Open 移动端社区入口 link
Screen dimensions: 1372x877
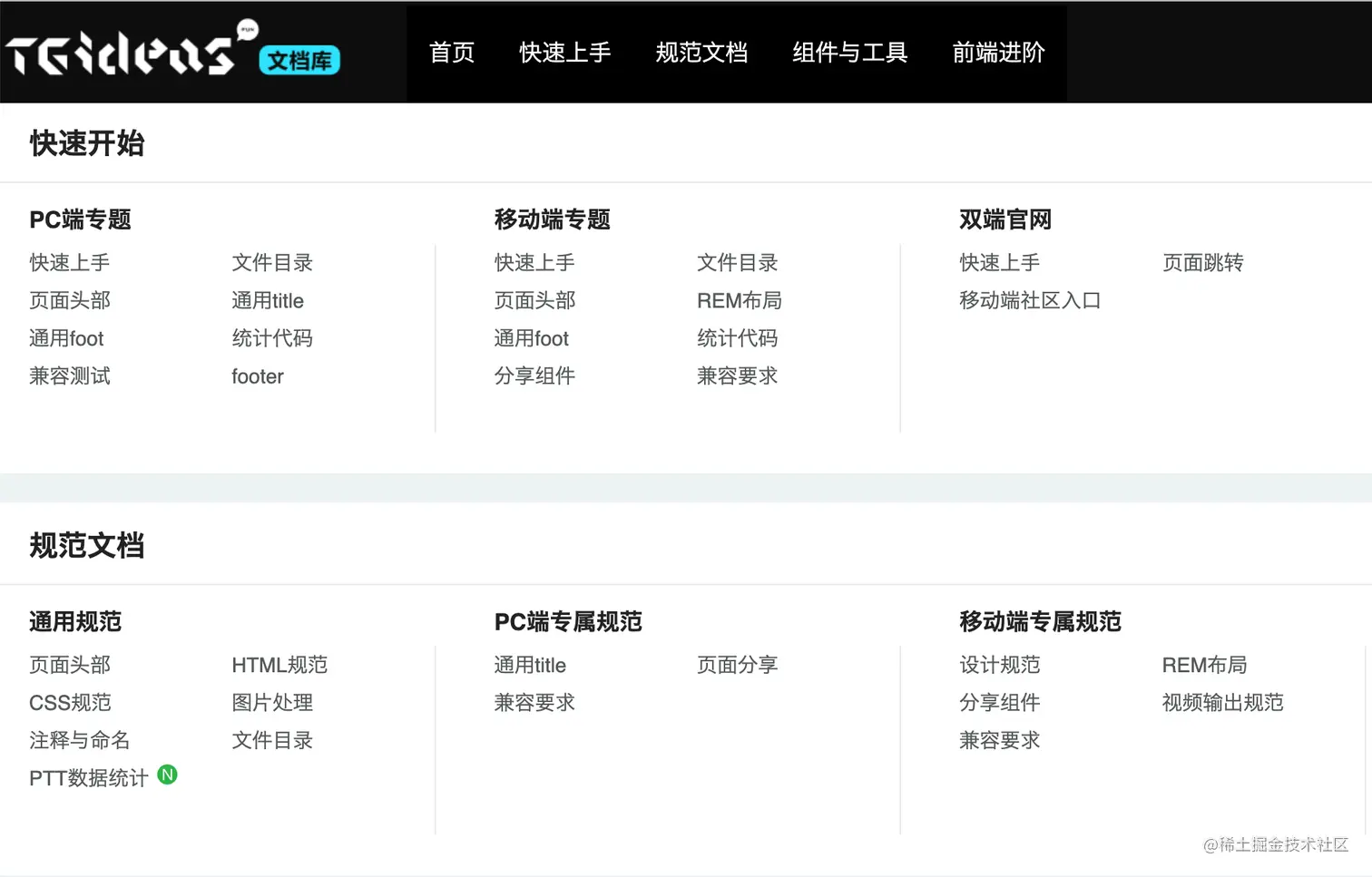1030,300
